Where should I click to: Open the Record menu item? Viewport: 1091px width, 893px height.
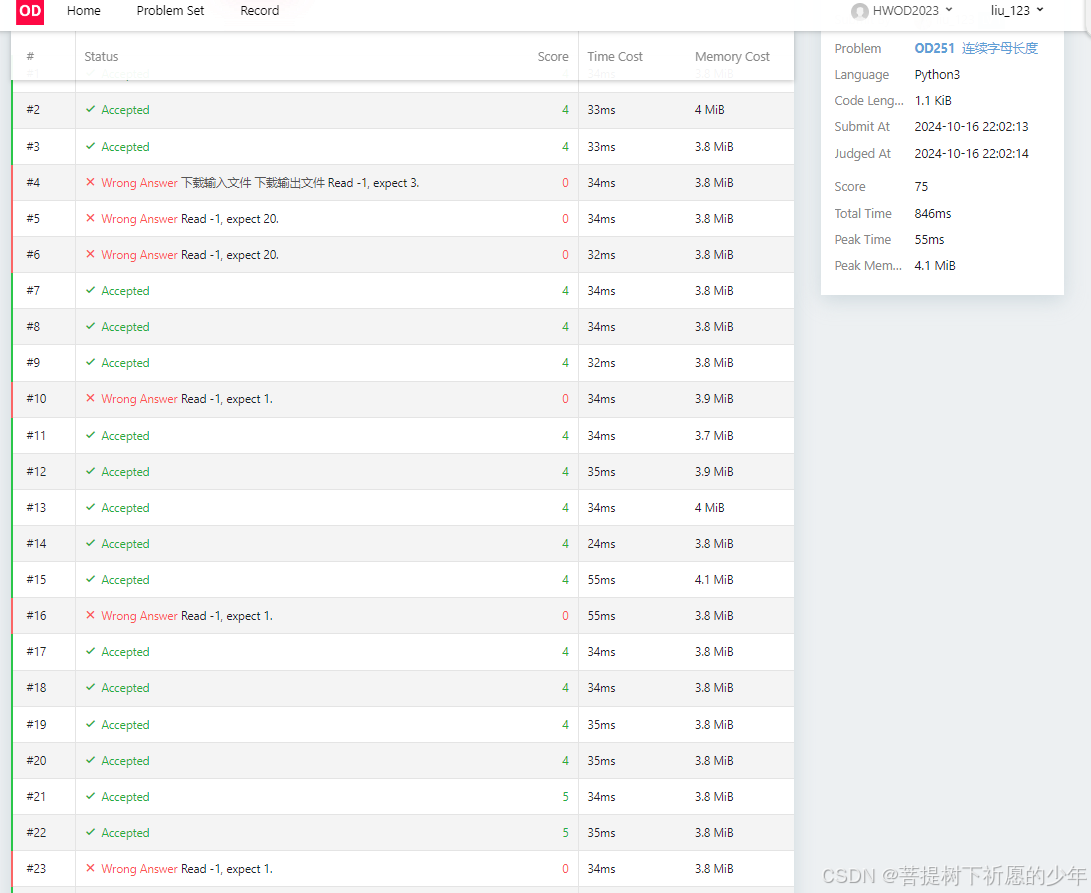tap(260, 10)
